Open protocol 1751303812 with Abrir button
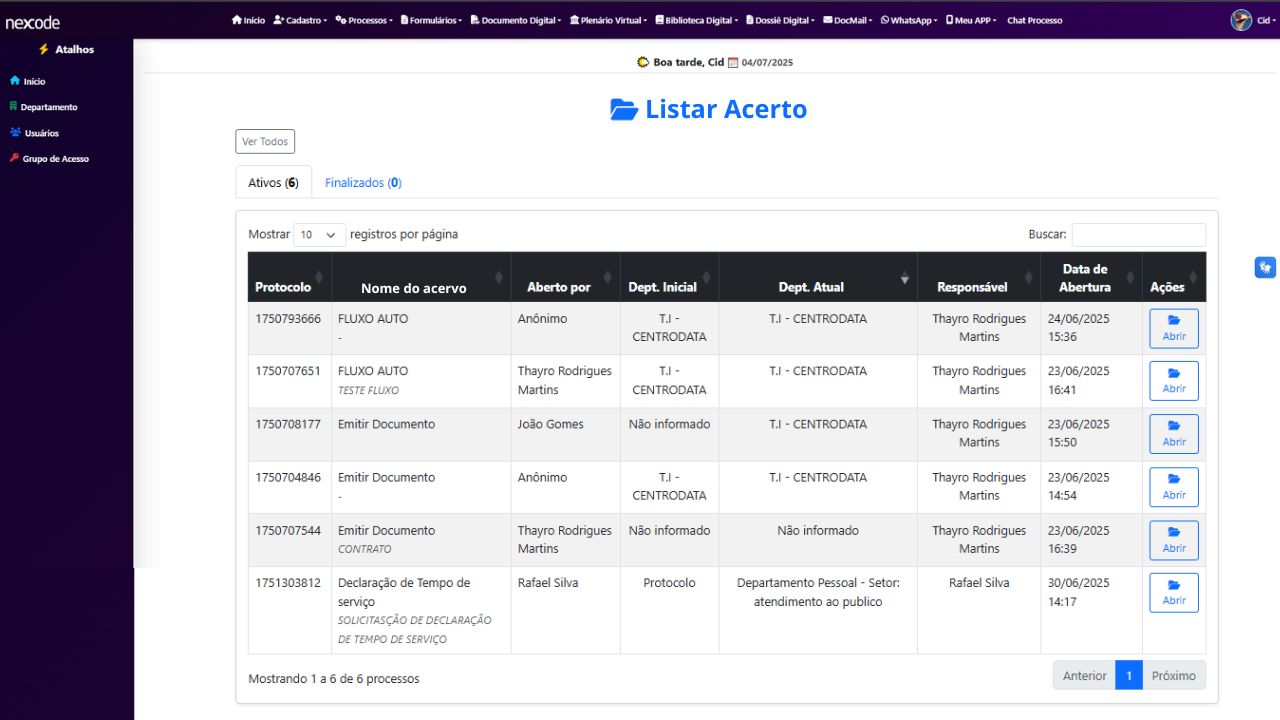This screenshot has height=720, width=1280. (x=1173, y=593)
